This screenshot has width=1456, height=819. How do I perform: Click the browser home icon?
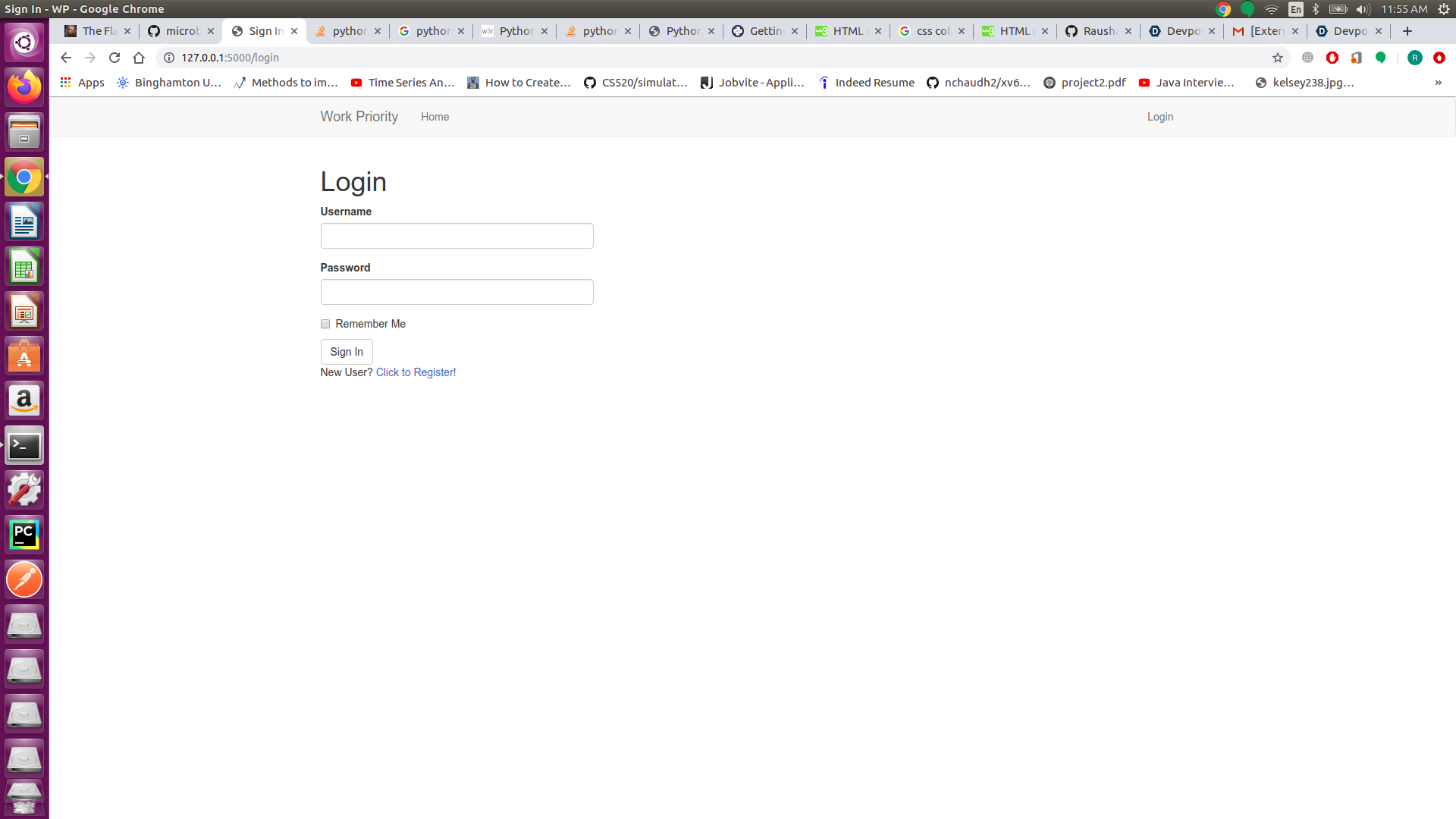click(139, 58)
